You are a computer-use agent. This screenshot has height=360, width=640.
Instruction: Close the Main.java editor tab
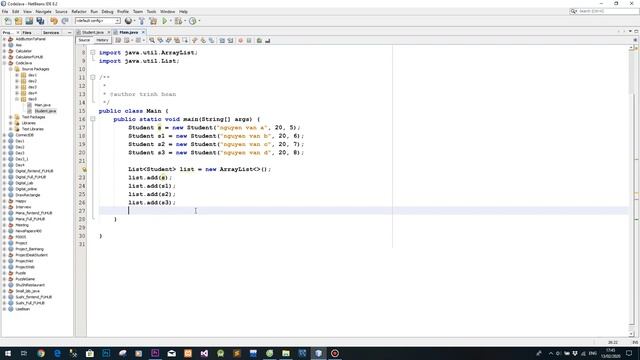(143, 32)
